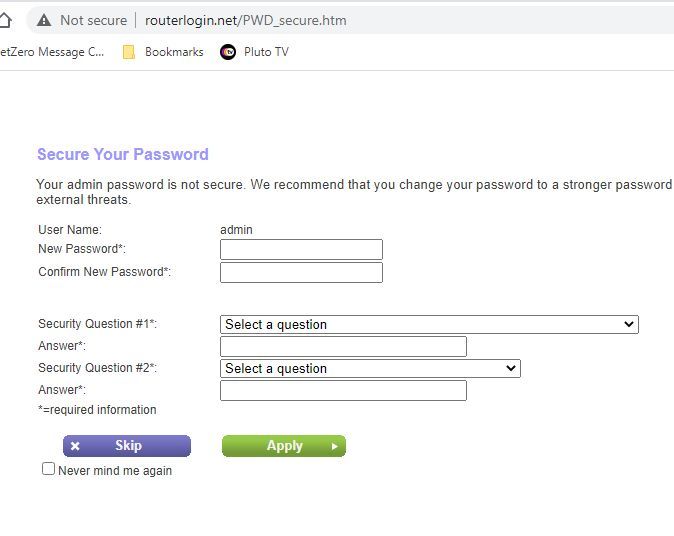Open the Security Question #1 dropdown
Viewport: 674px width, 536px height.
tap(429, 324)
